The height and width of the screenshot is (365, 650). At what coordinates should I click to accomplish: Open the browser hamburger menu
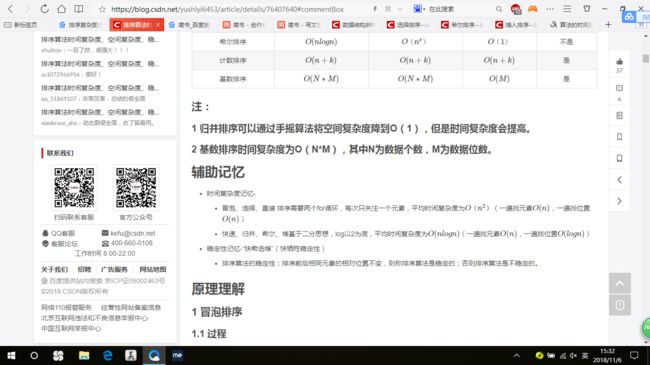pos(567,9)
